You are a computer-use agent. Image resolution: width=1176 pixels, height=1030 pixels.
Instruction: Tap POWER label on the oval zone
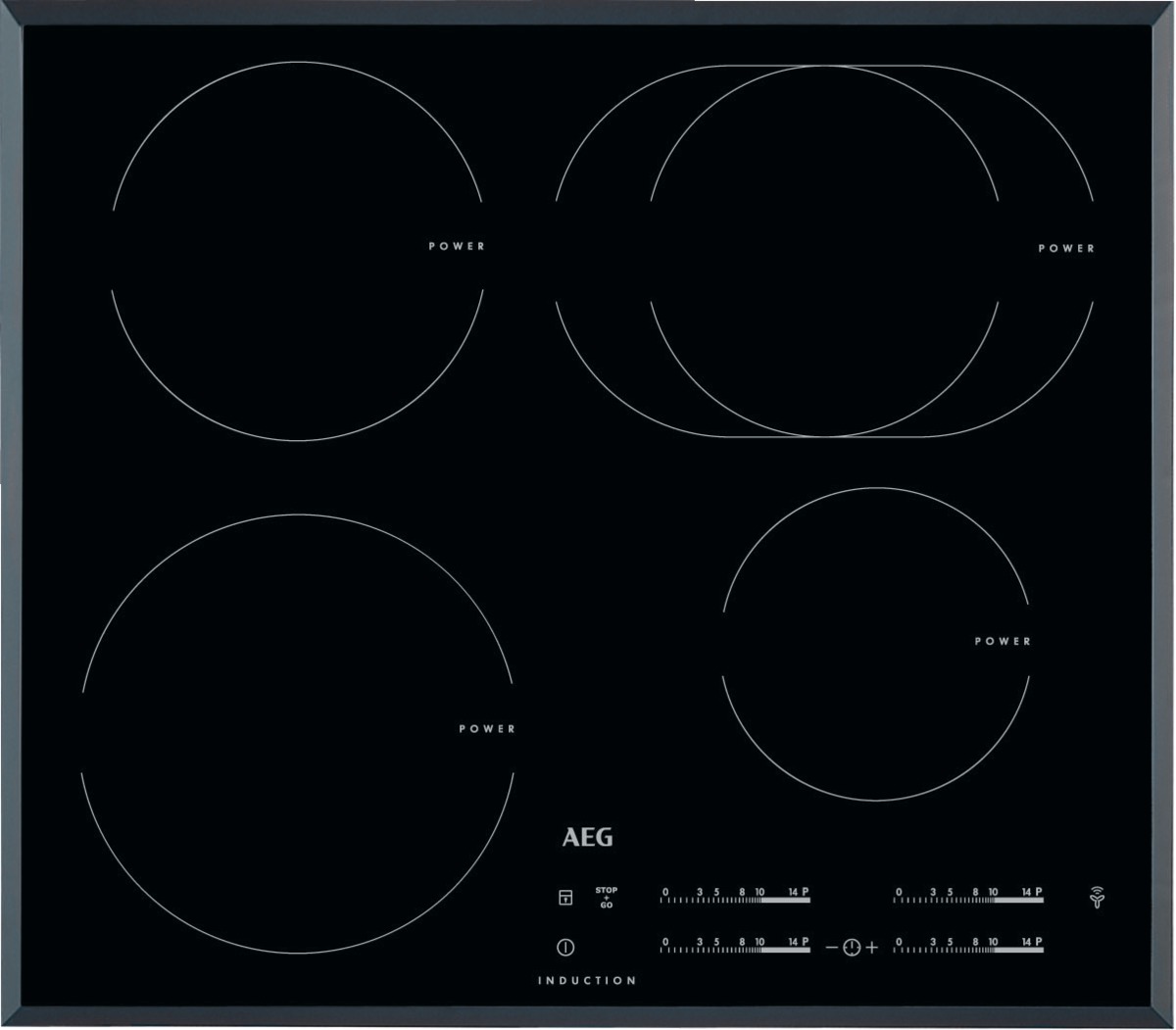pos(1066,249)
